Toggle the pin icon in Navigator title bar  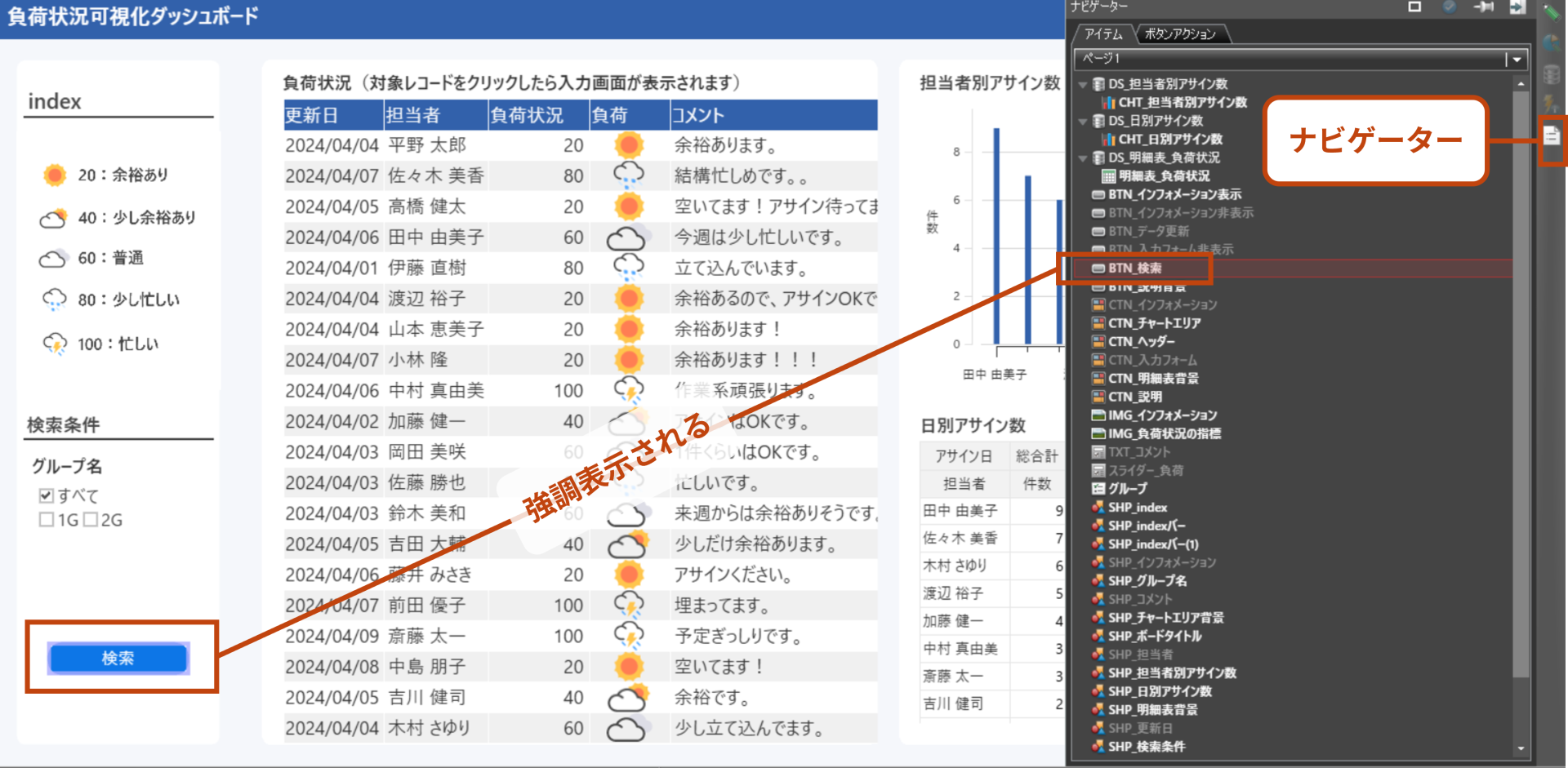pos(1484,7)
